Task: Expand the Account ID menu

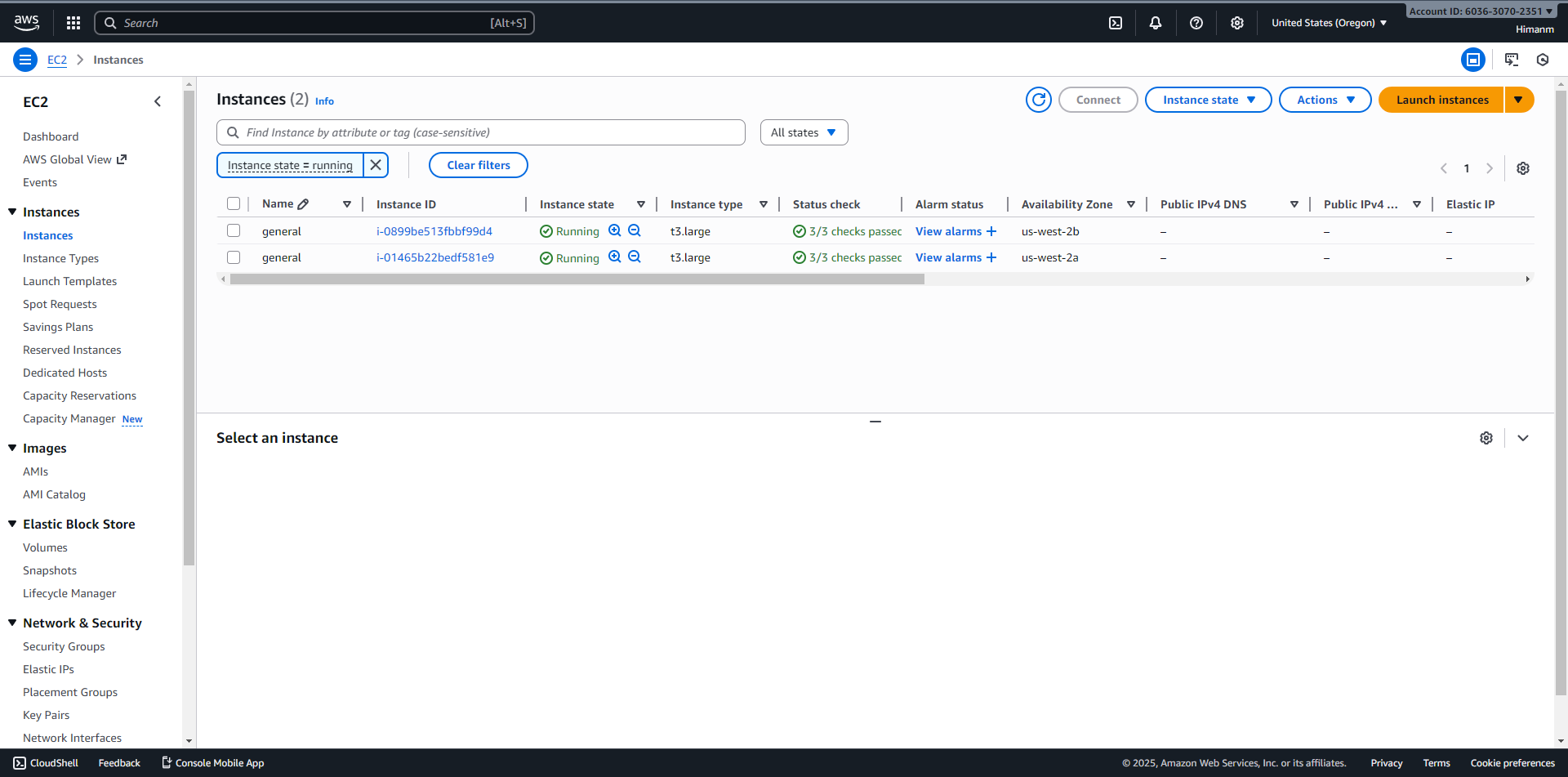Action: 1481,11
